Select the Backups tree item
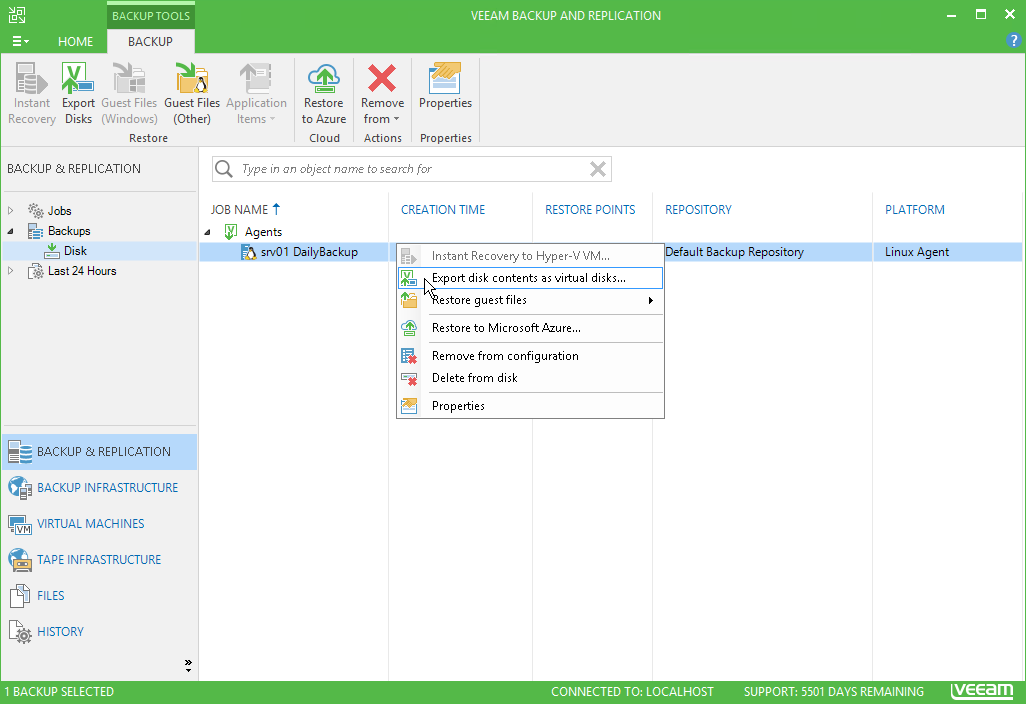The height and width of the screenshot is (704, 1026). pos(69,231)
